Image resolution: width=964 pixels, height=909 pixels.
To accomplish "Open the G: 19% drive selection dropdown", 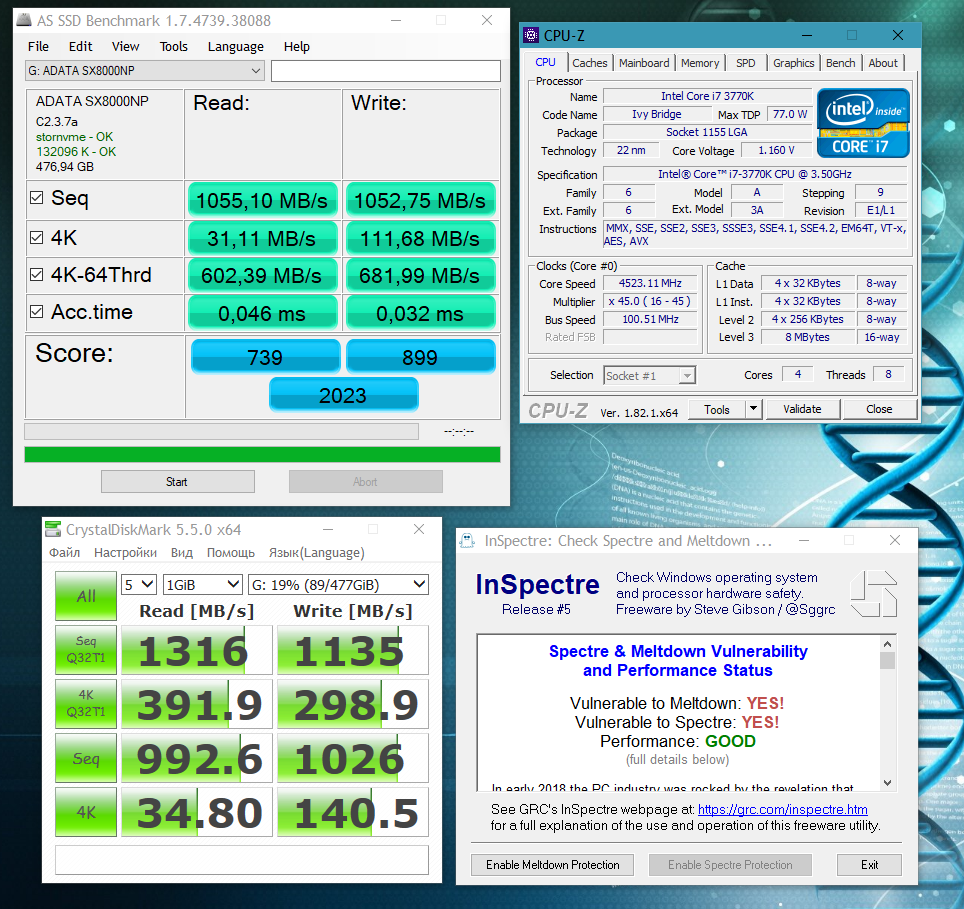I will [338, 584].
